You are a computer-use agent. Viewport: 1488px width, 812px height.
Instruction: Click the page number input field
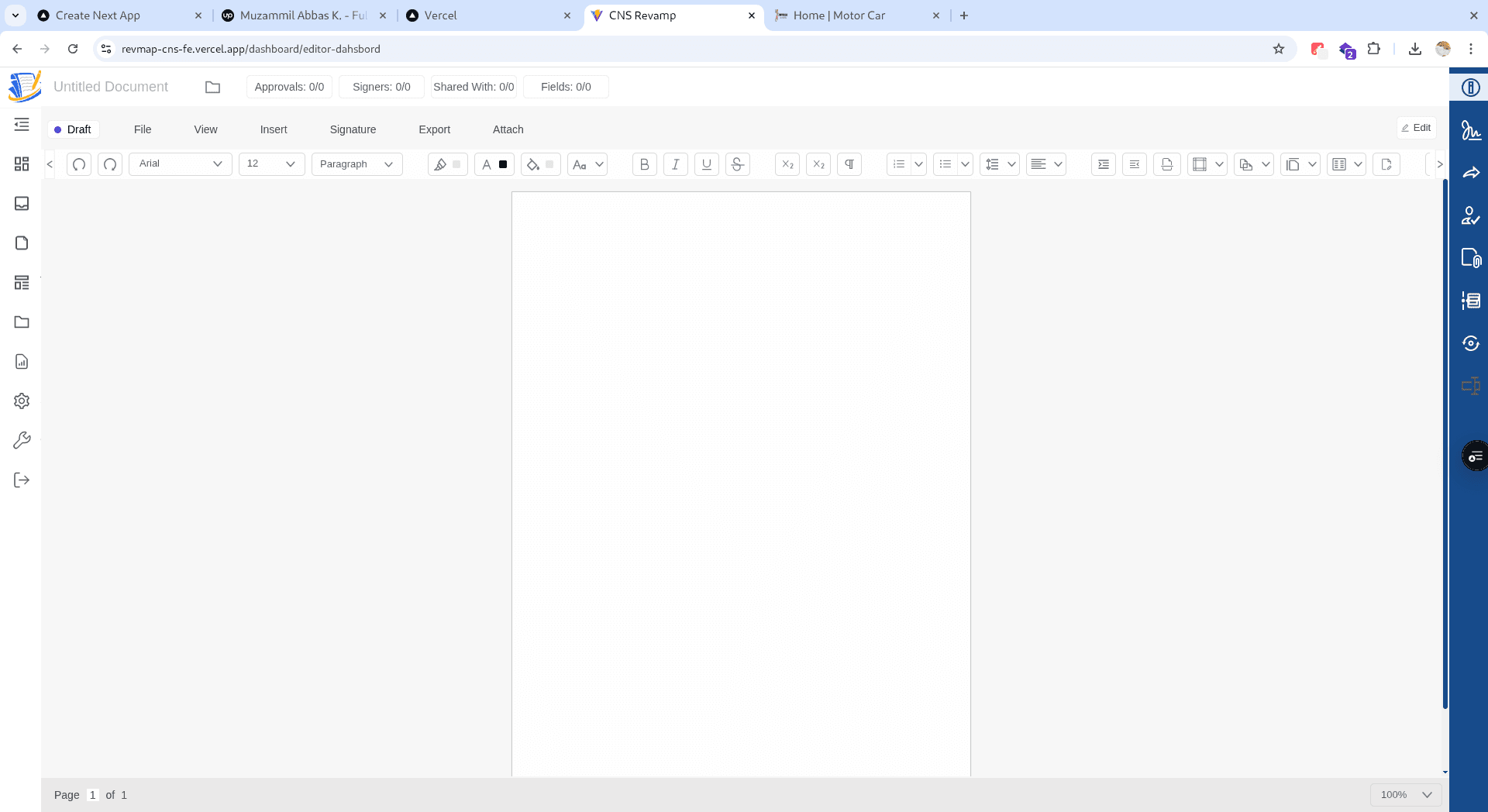[93, 795]
